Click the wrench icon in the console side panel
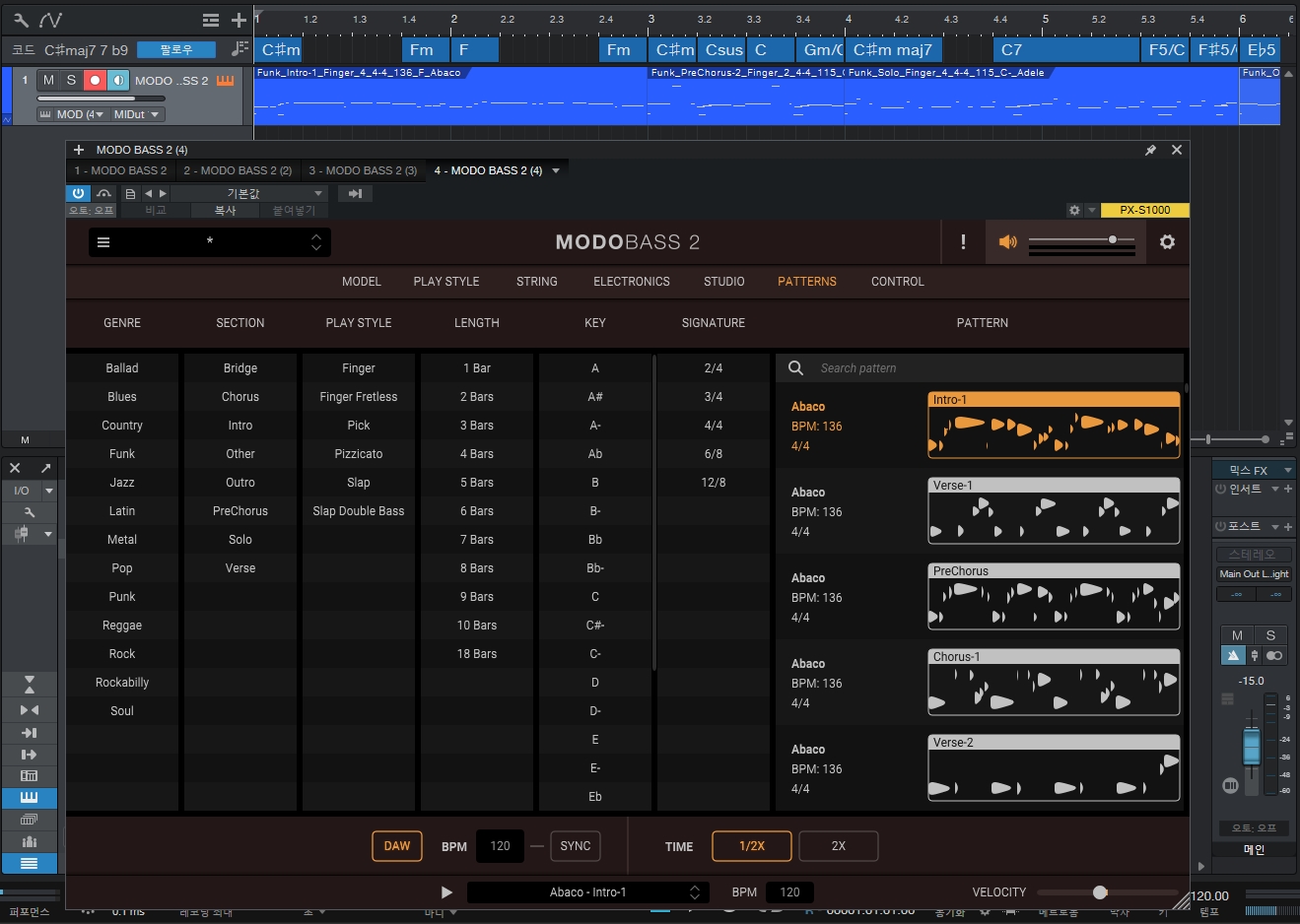The width and height of the screenshot is (1300, 924). [30, 512]
